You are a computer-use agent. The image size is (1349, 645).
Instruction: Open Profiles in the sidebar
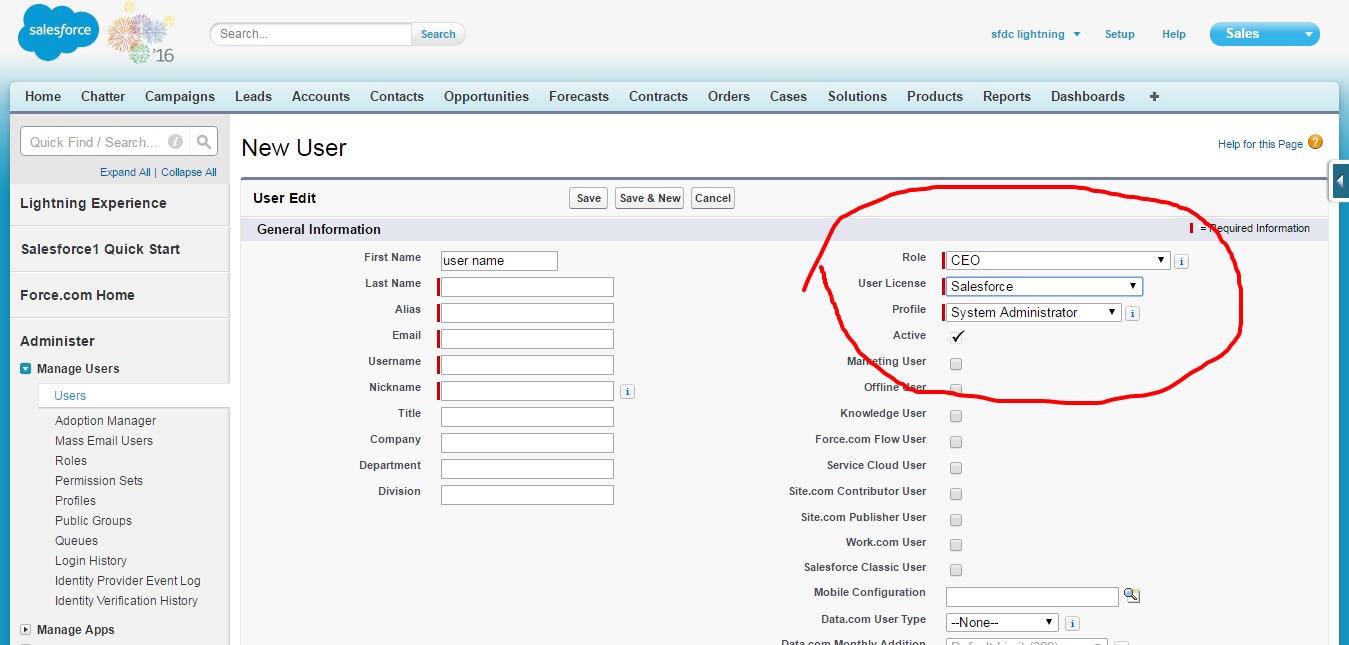(75, 501)
